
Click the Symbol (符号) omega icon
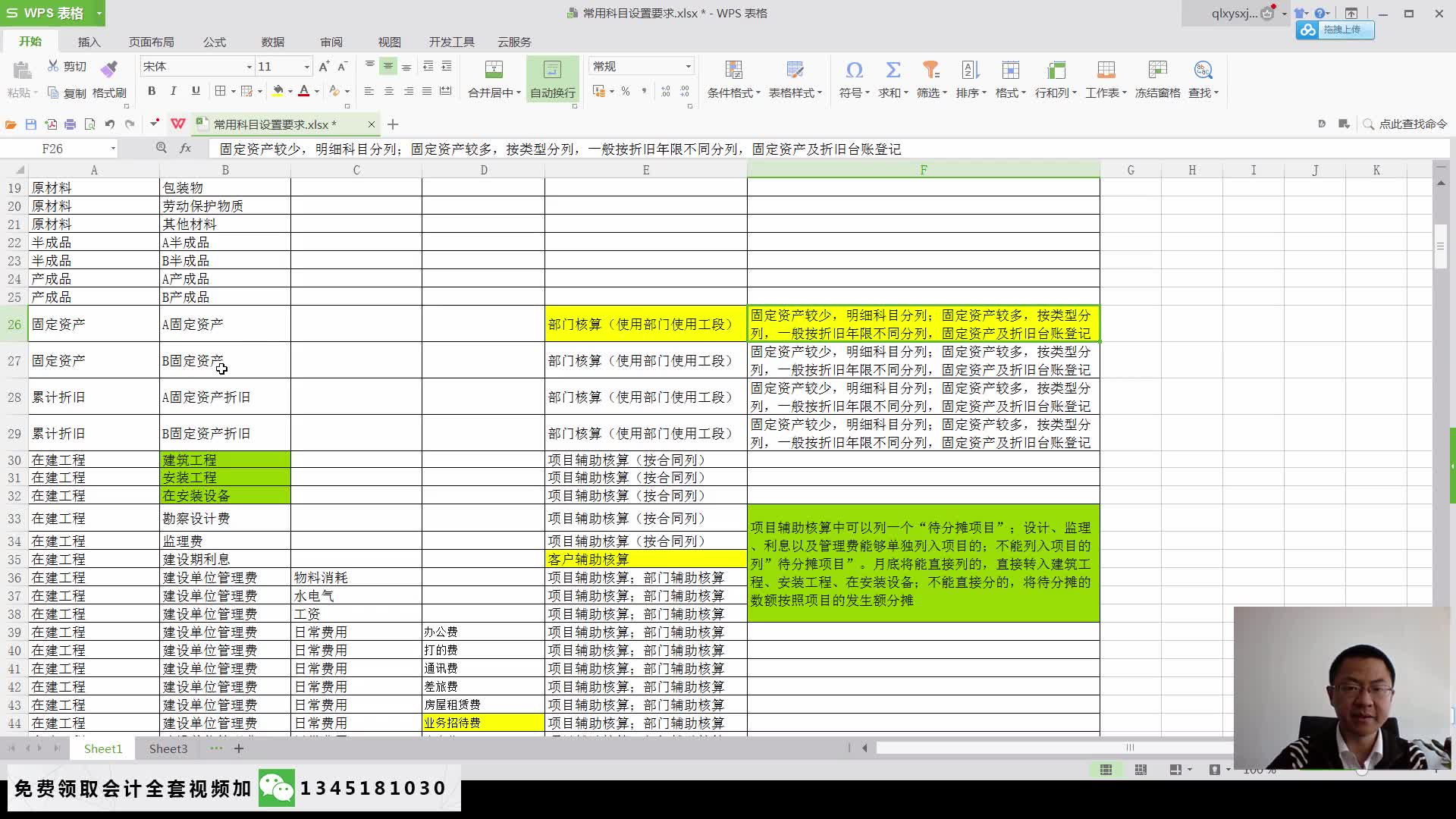tap(854, 71)
